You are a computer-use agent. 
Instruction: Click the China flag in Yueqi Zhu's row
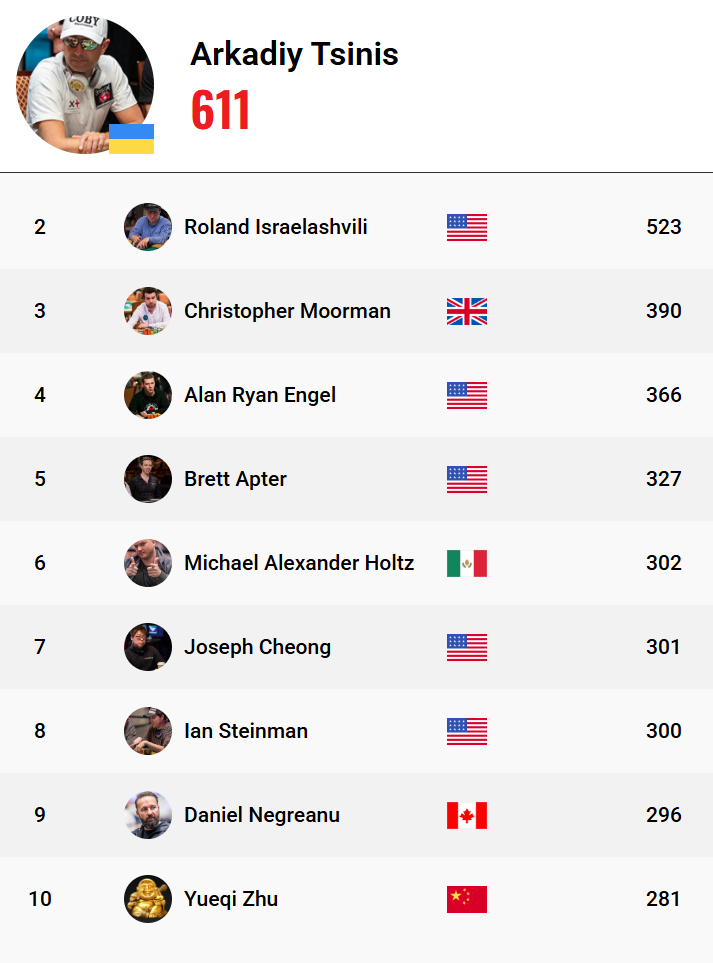click(x=467, y=899)
